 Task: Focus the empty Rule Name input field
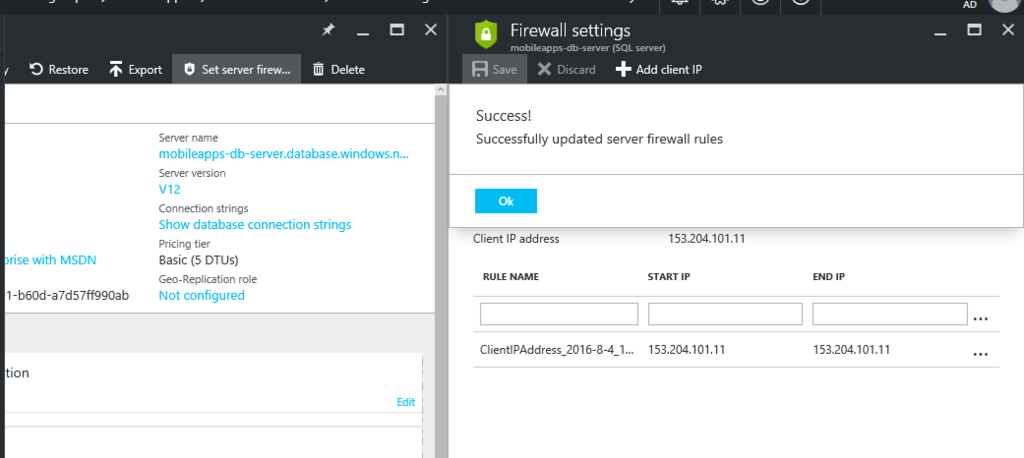(x=559, y=314)
